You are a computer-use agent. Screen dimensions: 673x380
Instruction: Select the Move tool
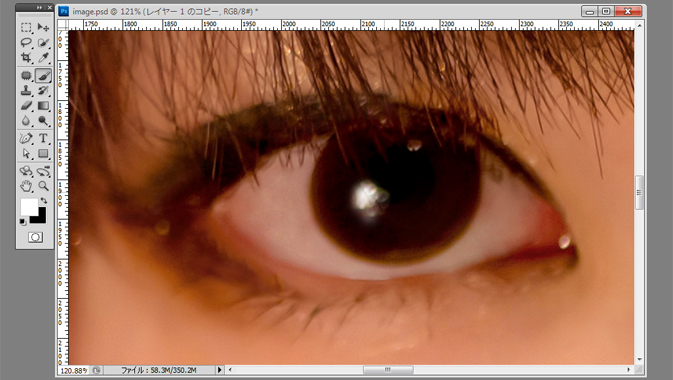(x=43, y=27)
